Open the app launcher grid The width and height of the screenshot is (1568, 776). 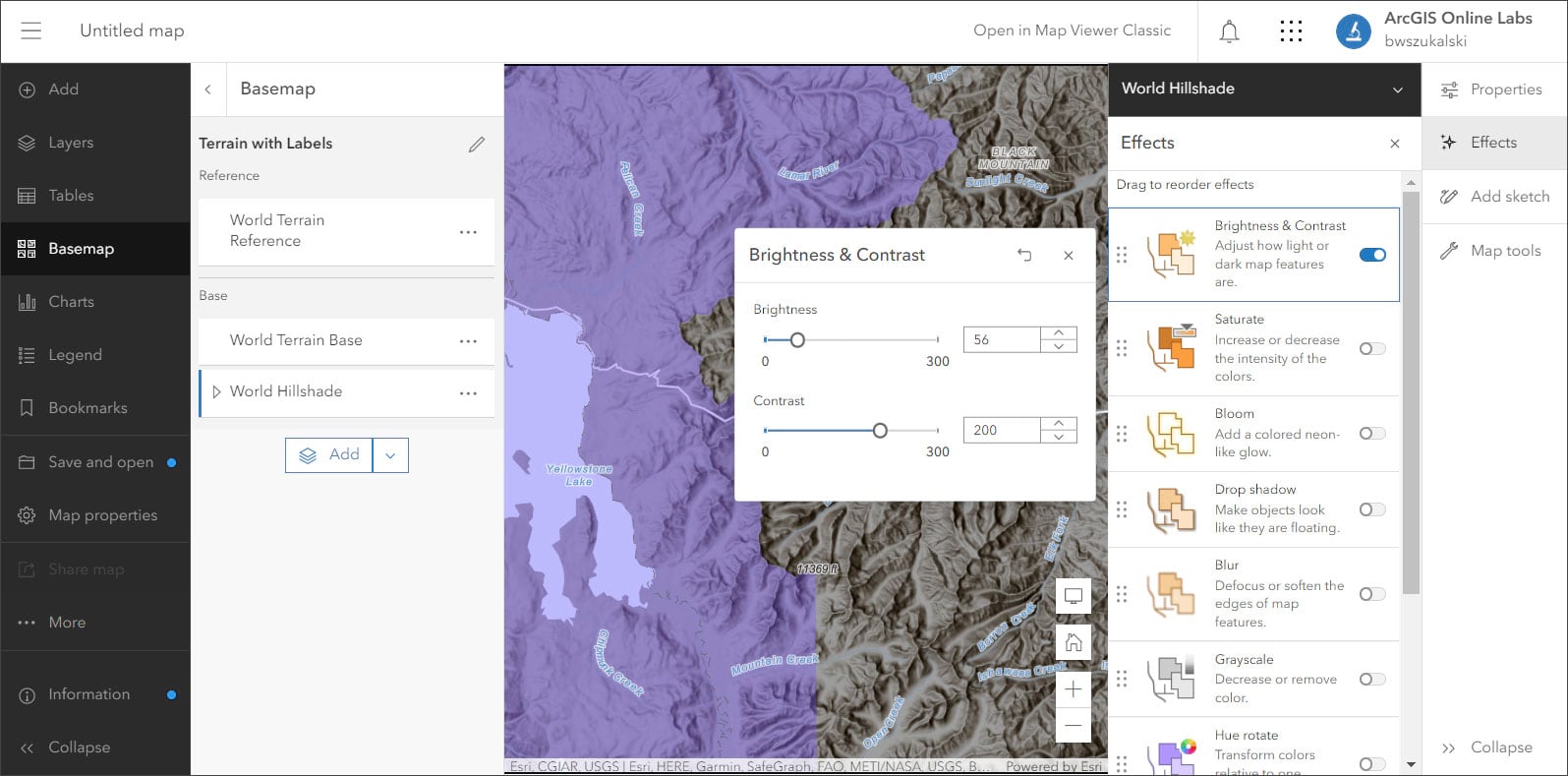(x=1291, y=31)
